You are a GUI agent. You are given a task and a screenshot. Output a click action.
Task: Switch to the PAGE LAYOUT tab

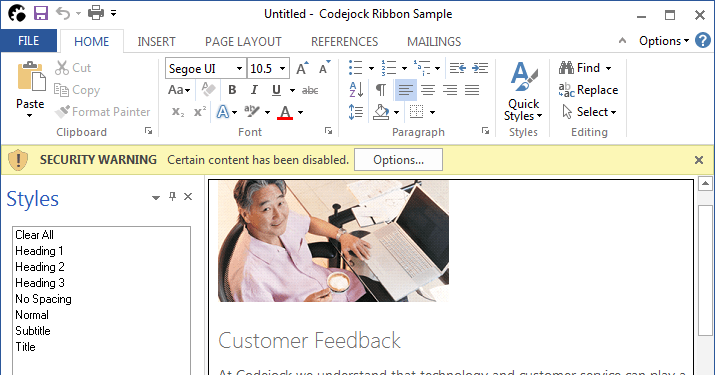243,42
